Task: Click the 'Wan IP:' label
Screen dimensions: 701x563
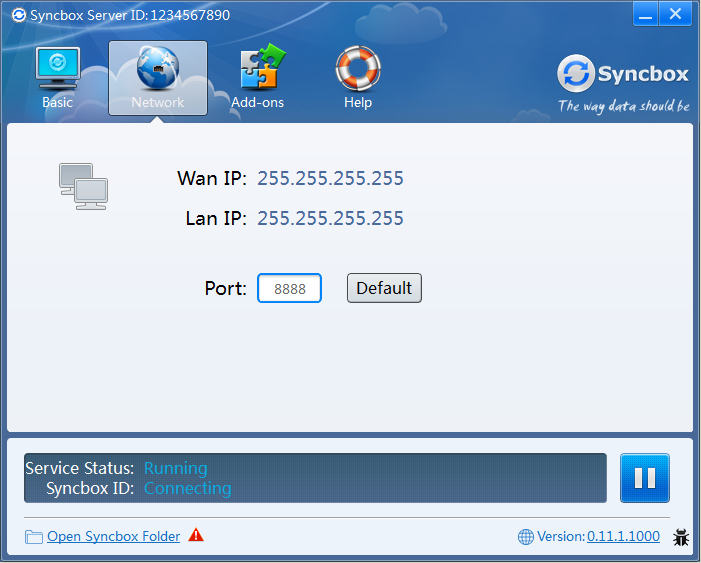Action: point(212,178)
